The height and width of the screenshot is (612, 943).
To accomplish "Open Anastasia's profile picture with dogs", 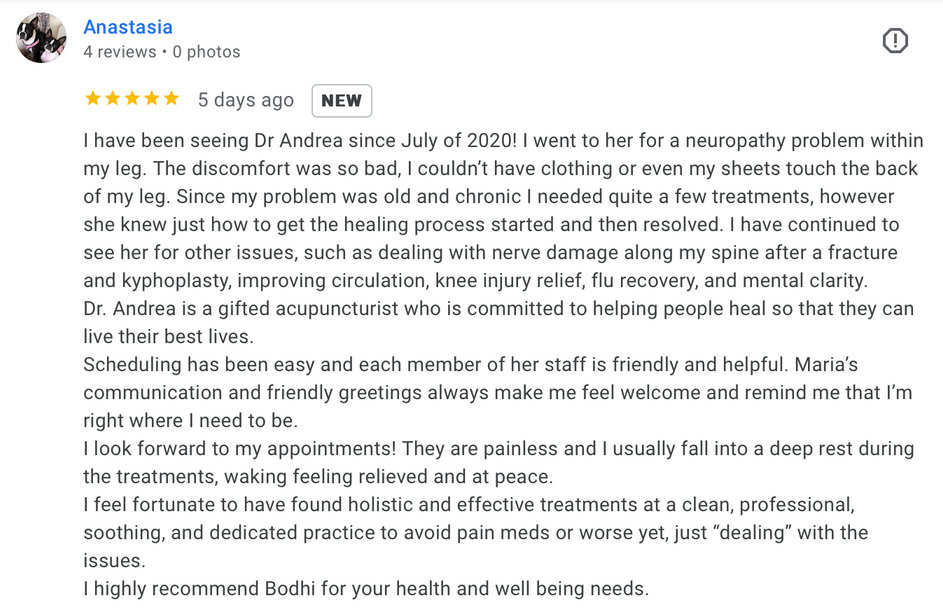I will (x=41, y=38).
